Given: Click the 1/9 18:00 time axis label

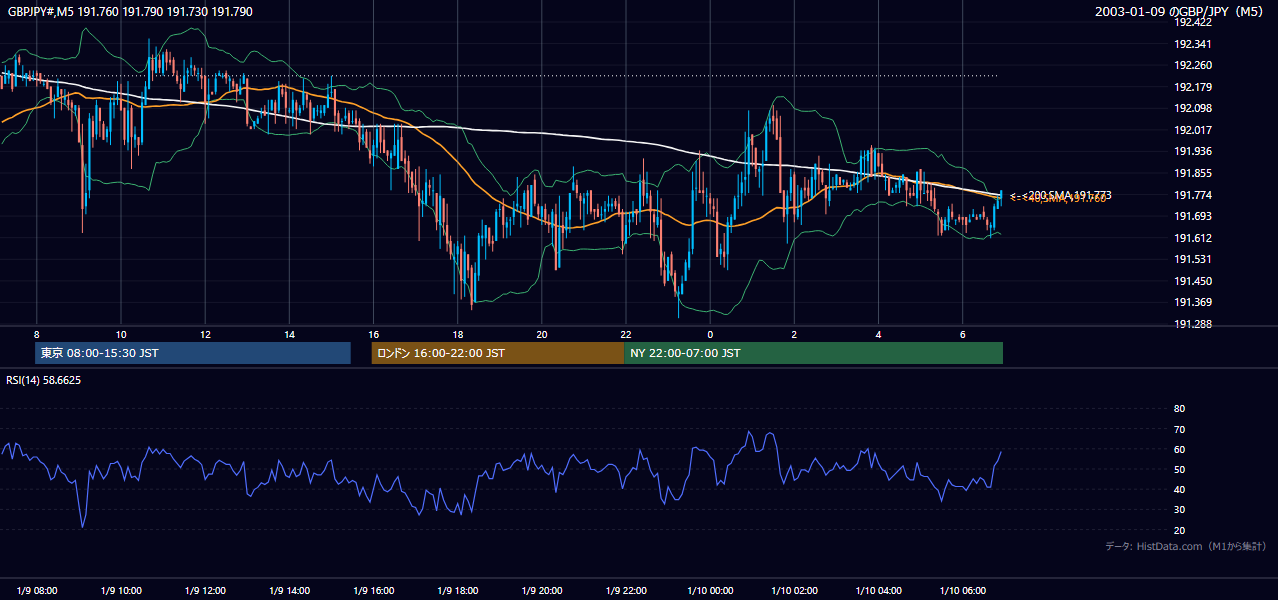Looking at the screenshot, I should point(458,590).
